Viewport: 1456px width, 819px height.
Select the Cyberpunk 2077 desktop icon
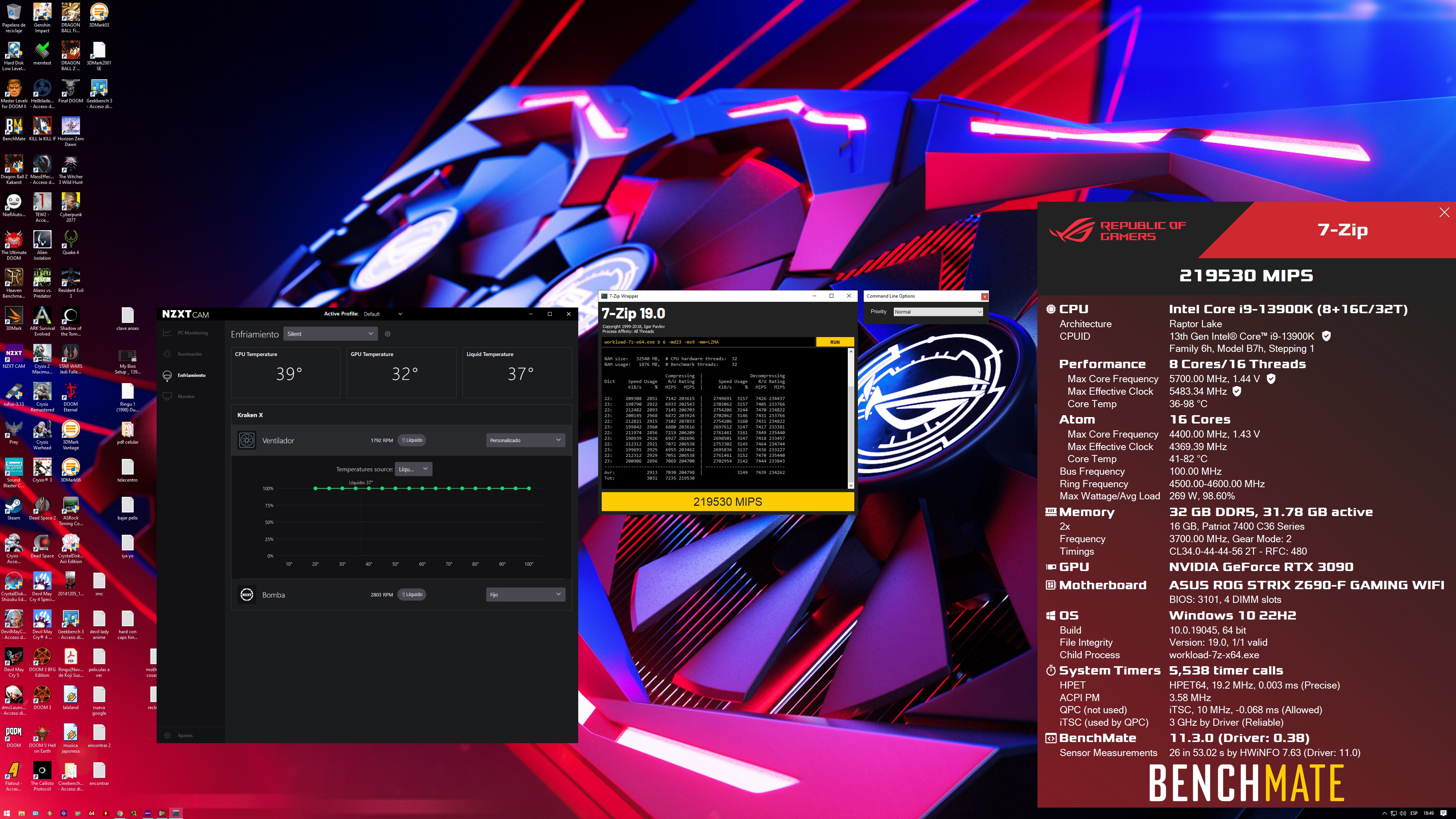click(x=71, y=207)
